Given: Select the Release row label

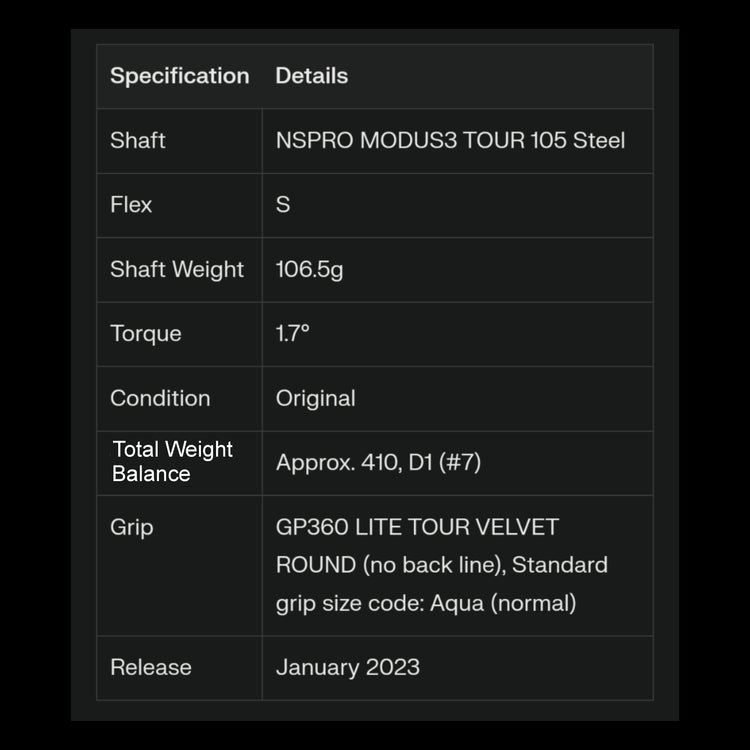Looking at the screenshot, I should [151, 667].
